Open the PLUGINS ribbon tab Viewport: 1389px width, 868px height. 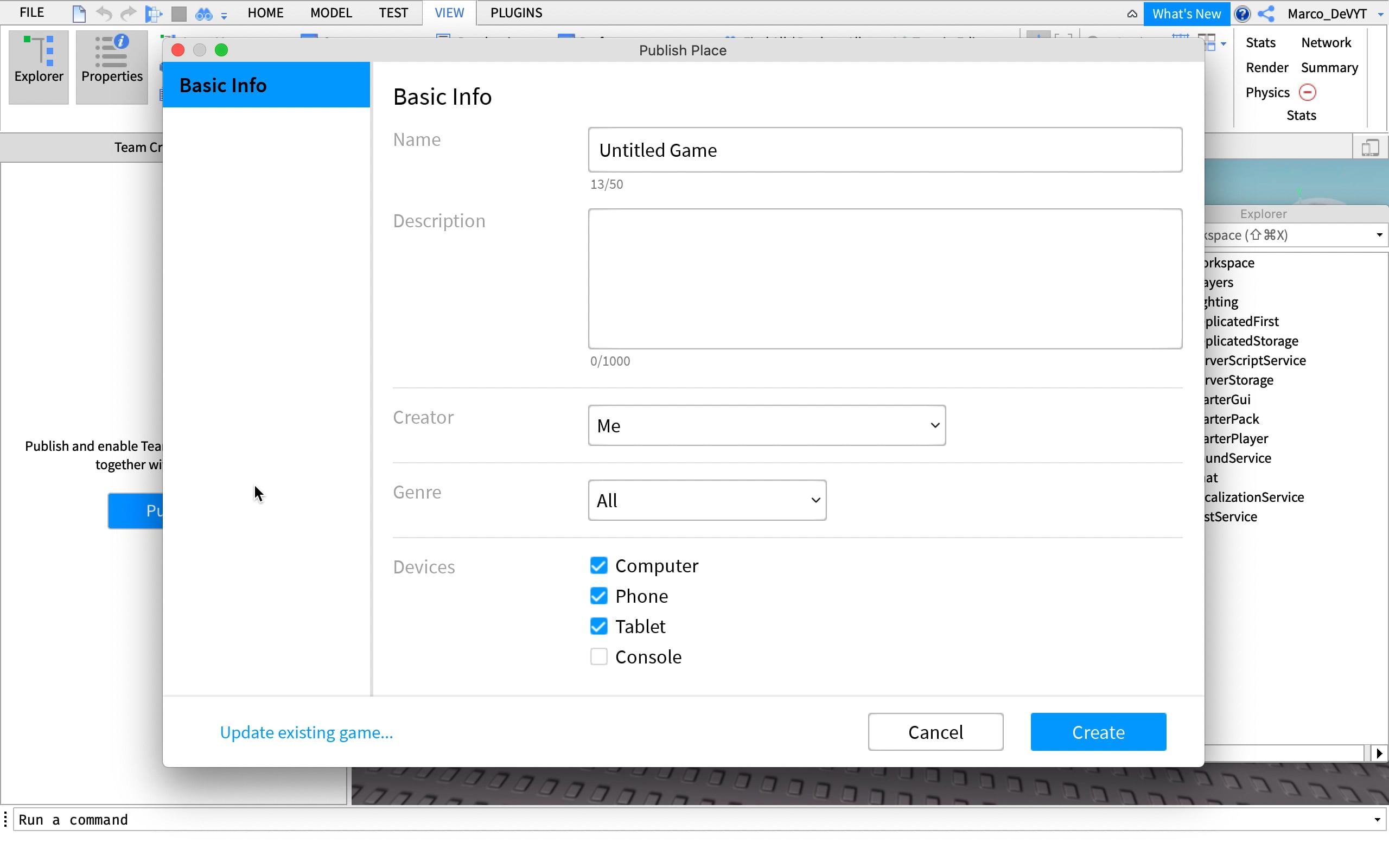pyautogui.click(x=516, y=12)
